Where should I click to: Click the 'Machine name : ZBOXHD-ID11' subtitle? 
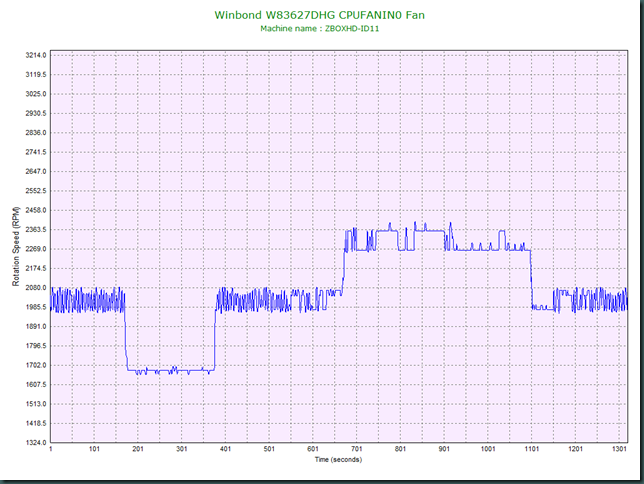320,29
